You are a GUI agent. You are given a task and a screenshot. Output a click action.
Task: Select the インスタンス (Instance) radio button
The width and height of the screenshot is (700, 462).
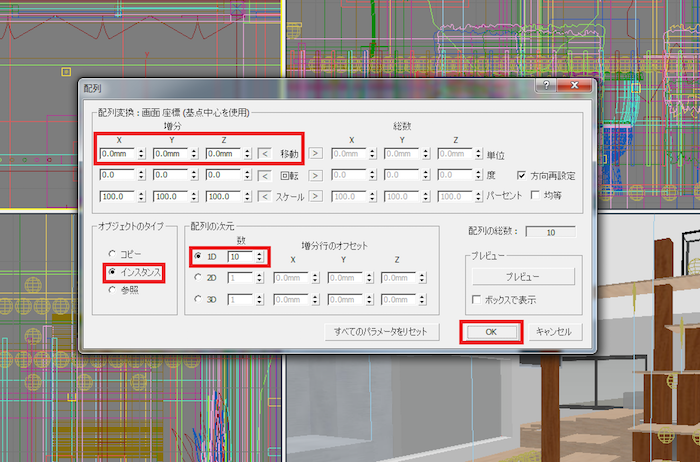(112, 272)
